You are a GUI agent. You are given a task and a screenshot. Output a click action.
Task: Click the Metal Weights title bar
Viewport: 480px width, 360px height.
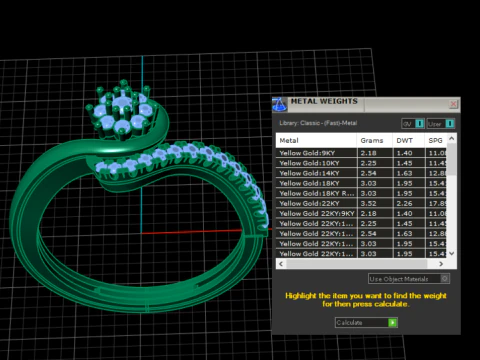pyautogui.click(x=367, y=105)
